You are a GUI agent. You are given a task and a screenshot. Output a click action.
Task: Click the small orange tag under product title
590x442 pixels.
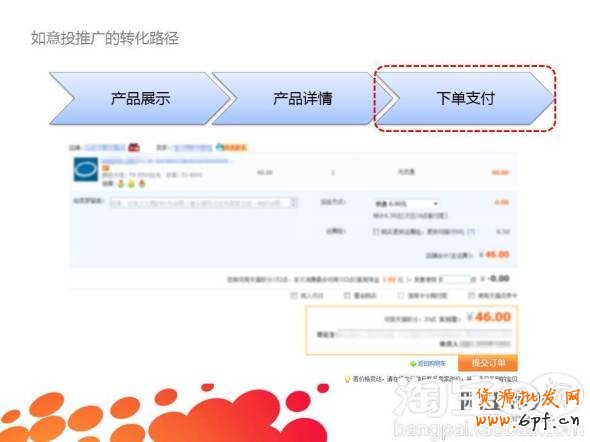[x=106, y=168]
